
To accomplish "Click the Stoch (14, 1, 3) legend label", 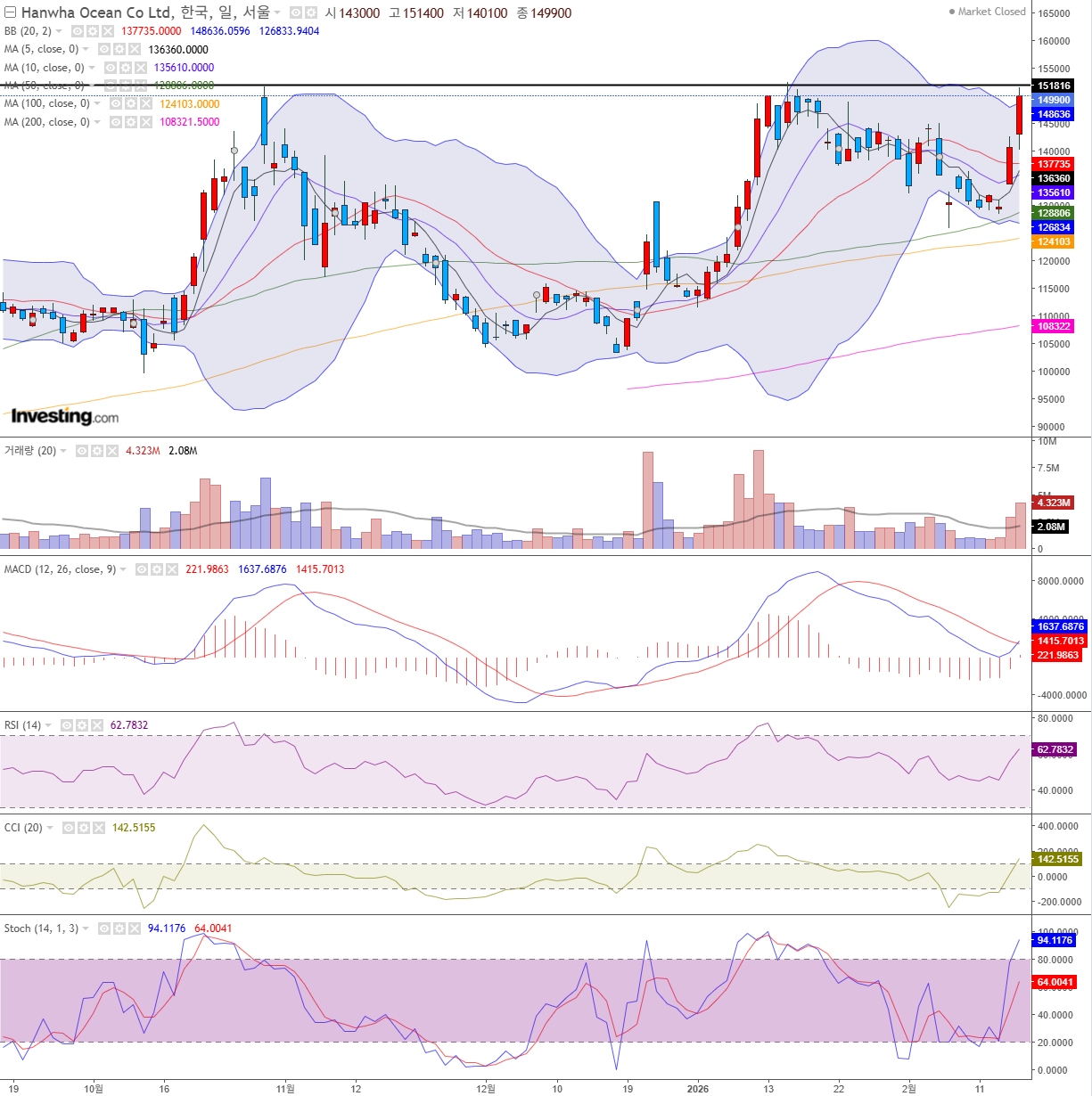I will (41, 928).
